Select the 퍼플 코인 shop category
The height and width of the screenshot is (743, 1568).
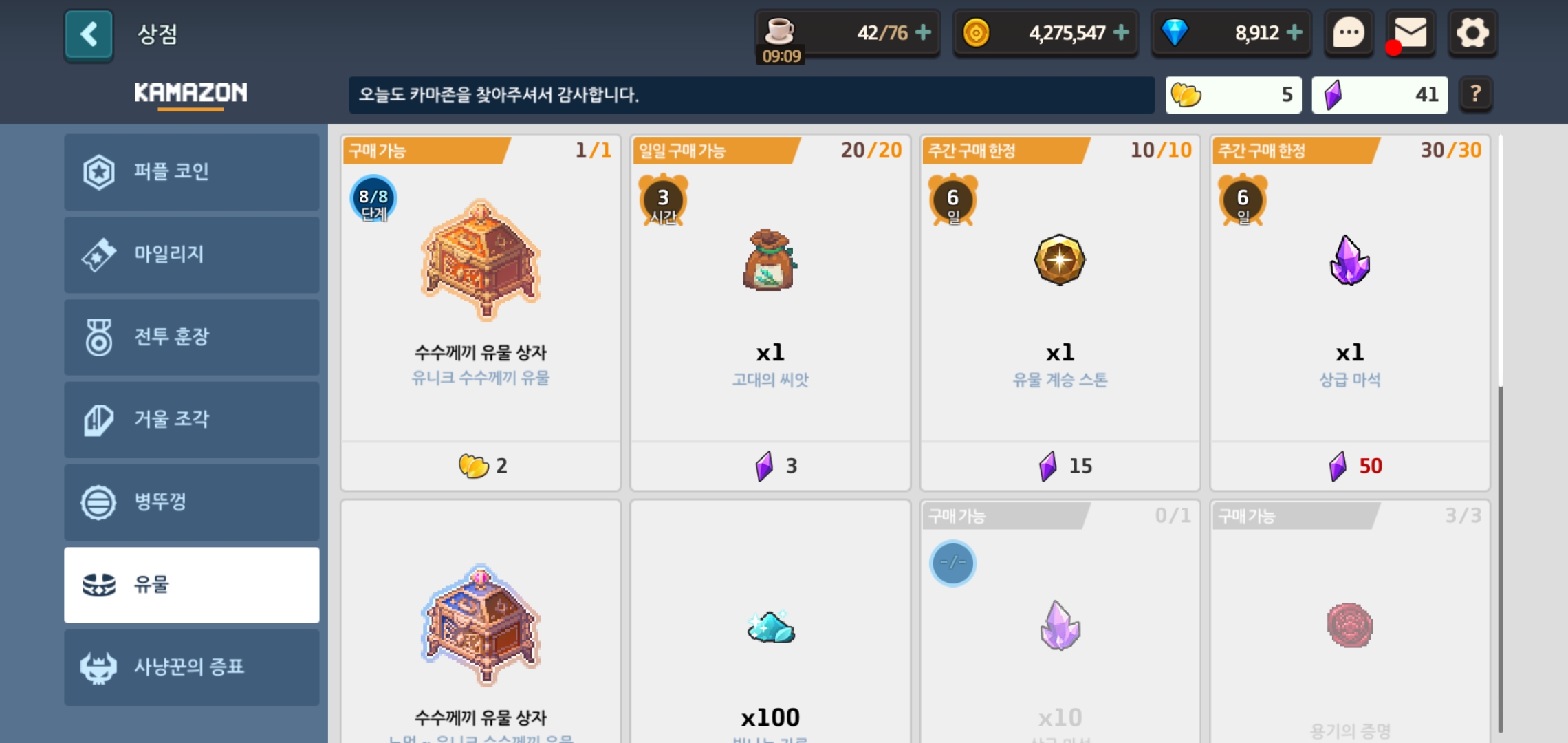192,172
